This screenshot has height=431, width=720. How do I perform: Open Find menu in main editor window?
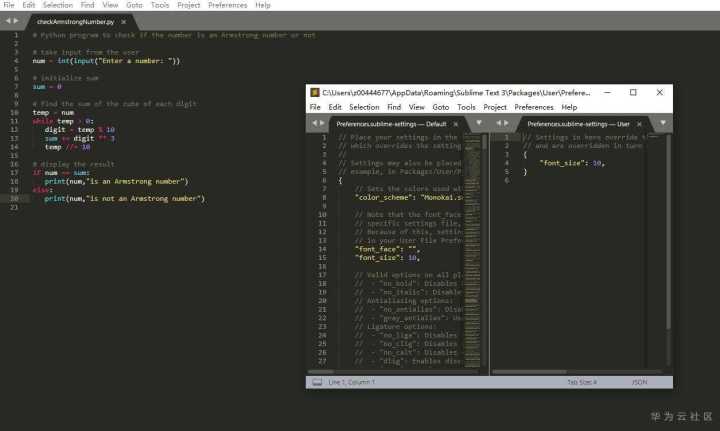click(87, 5)
